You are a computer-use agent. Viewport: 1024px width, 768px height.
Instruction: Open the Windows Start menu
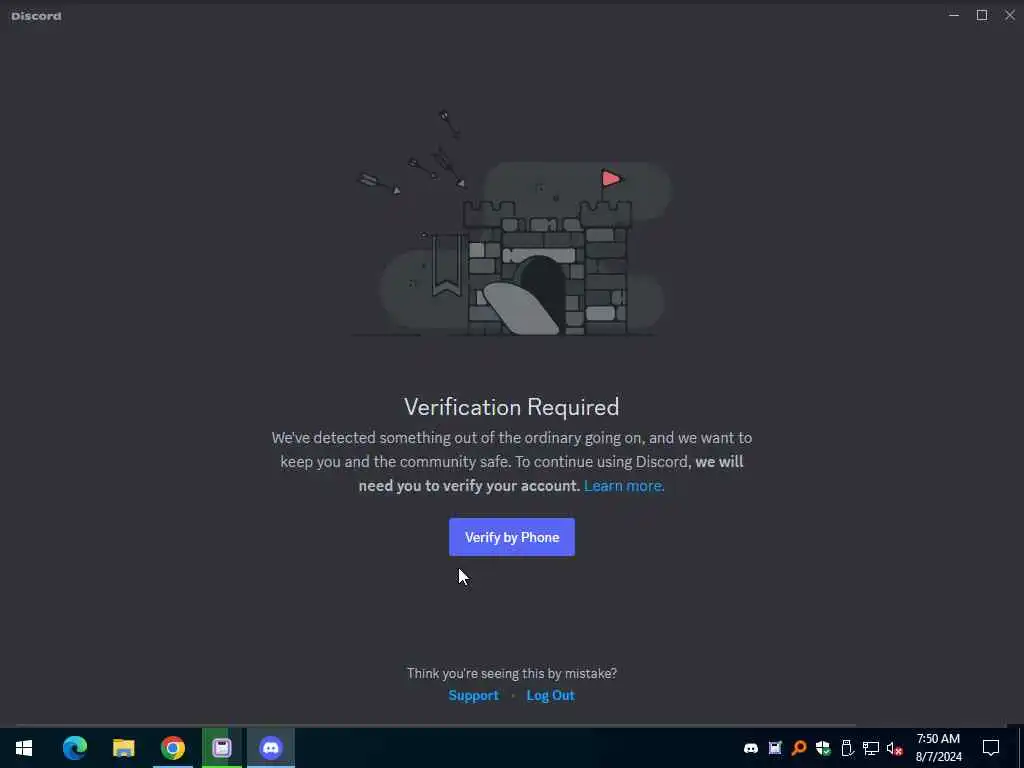(24, 748)
